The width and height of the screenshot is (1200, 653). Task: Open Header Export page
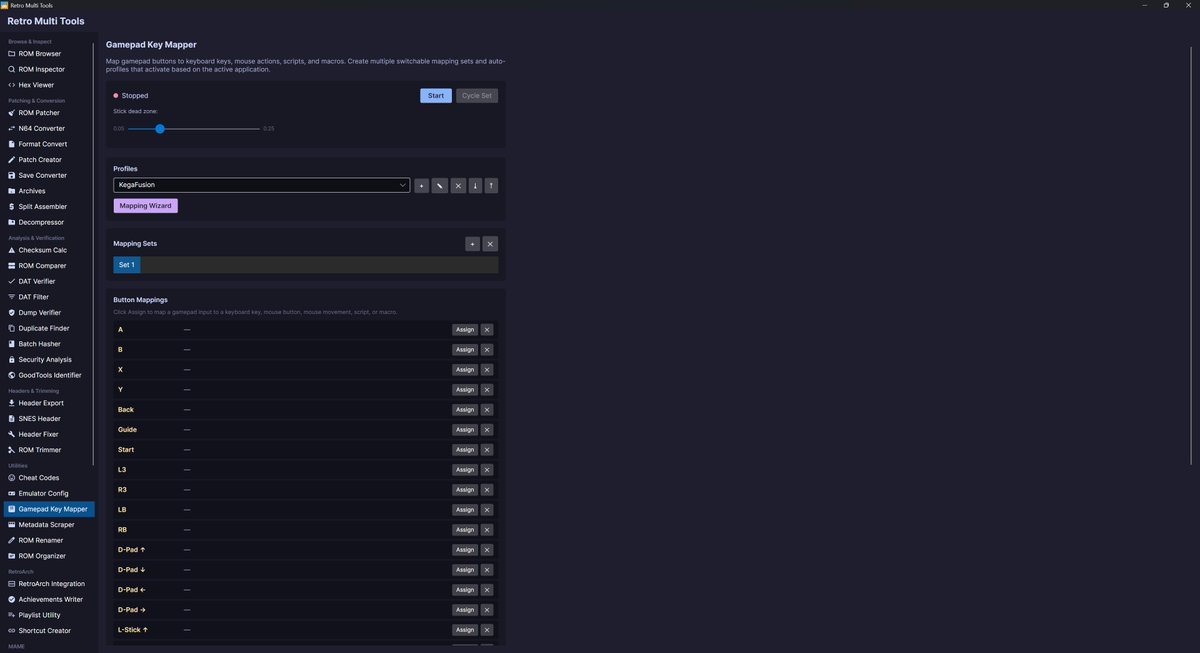pyautogui.click(x=49, y=403)
